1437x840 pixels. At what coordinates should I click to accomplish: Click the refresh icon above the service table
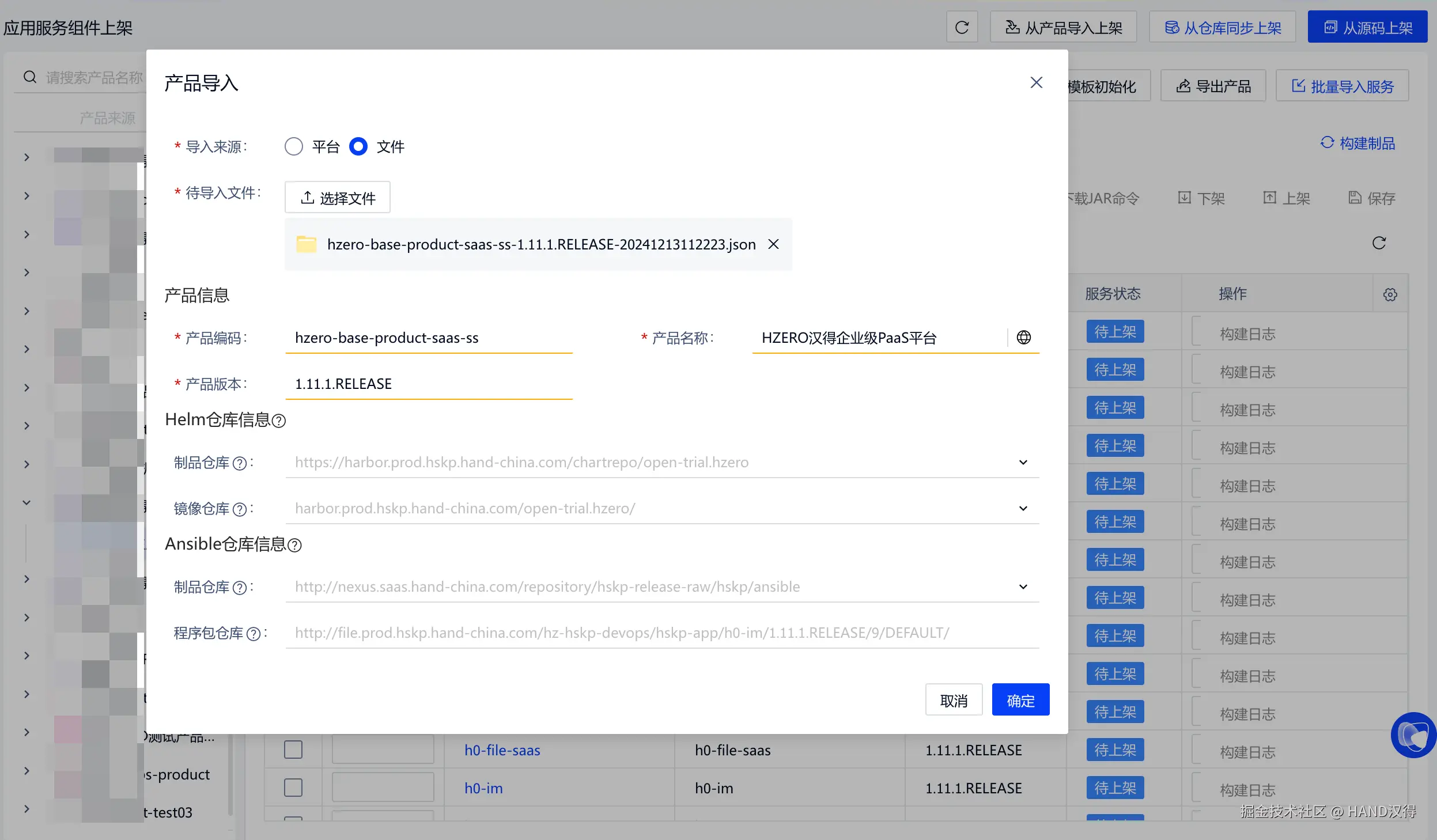click(x=1378, y=243)
